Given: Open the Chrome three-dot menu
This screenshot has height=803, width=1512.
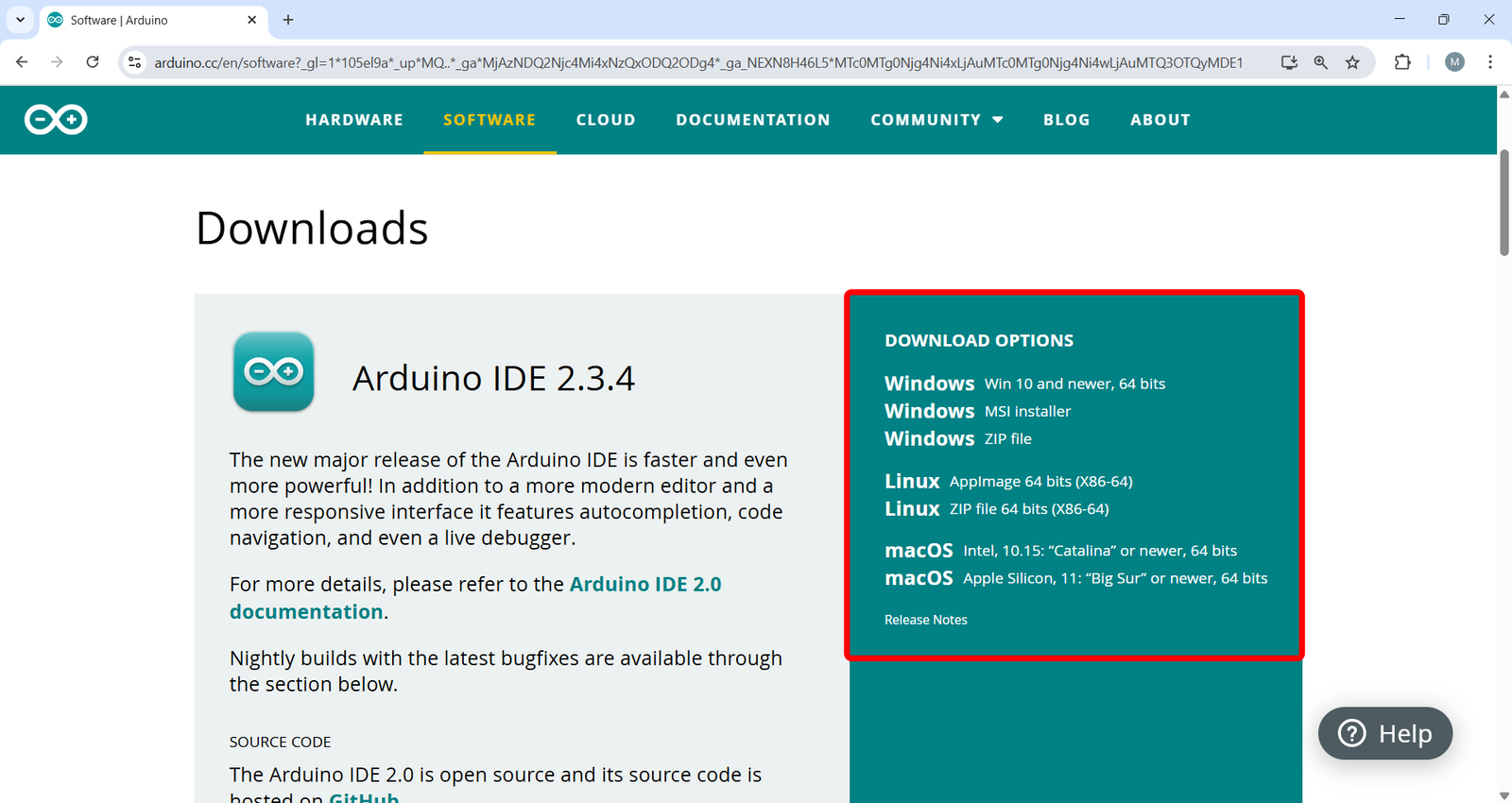Looking at the screenshot, I should (1490, 62).
